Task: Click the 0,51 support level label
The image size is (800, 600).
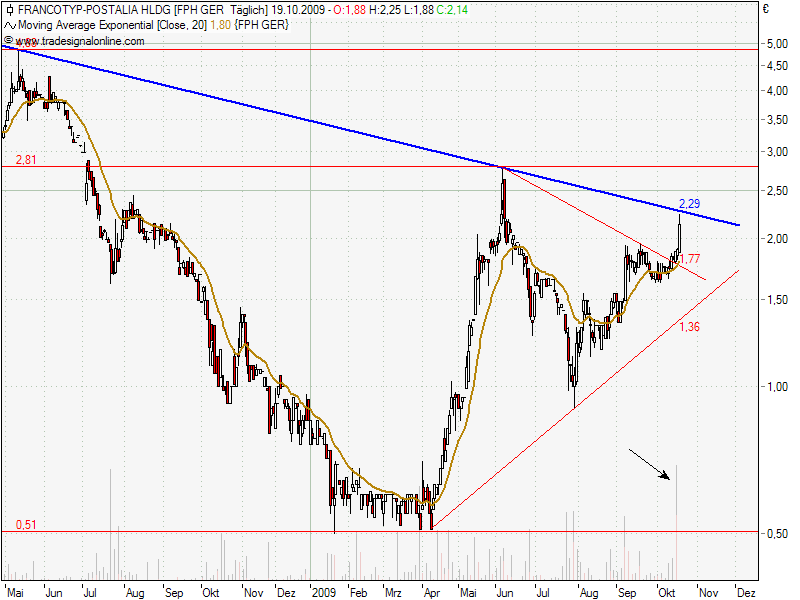Action: pyautogui.click(x=26, y=524)
